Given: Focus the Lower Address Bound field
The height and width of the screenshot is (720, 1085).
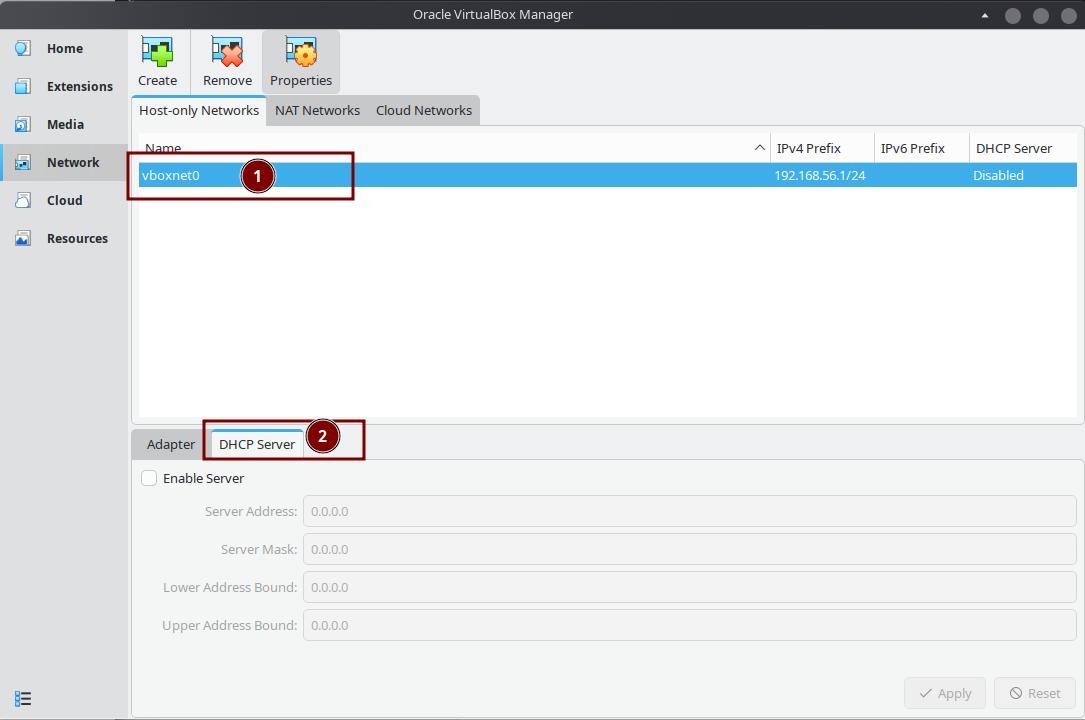Looking at the screenshot, I should 689,587.
